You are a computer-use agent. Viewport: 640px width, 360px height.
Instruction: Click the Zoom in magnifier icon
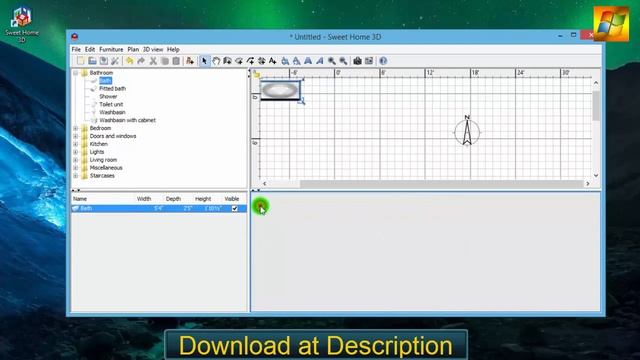(332, 61)
